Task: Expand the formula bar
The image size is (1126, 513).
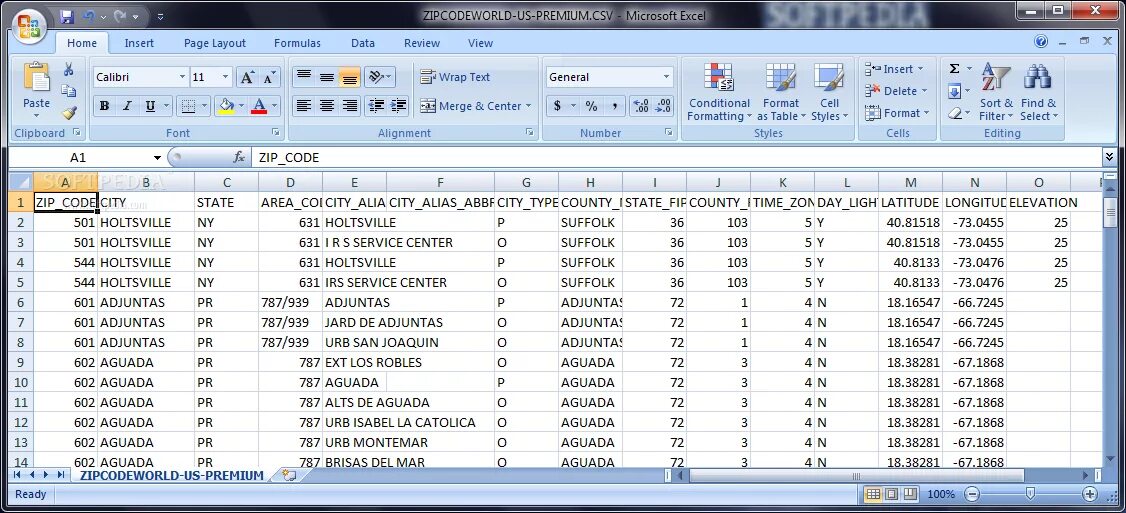Action: coord(1109,157)
